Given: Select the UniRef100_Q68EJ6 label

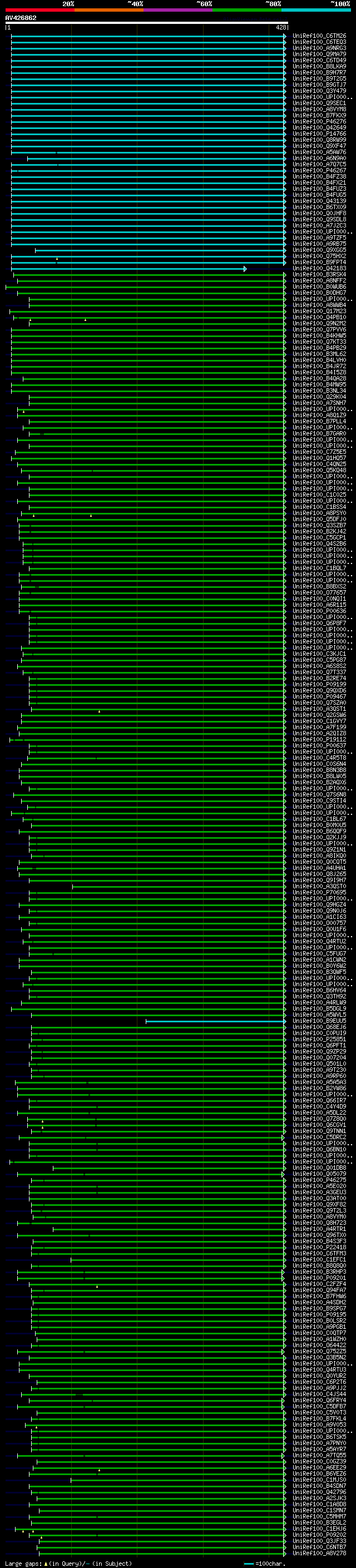Looking at the screenshot, I should (x=319, y=1027).
